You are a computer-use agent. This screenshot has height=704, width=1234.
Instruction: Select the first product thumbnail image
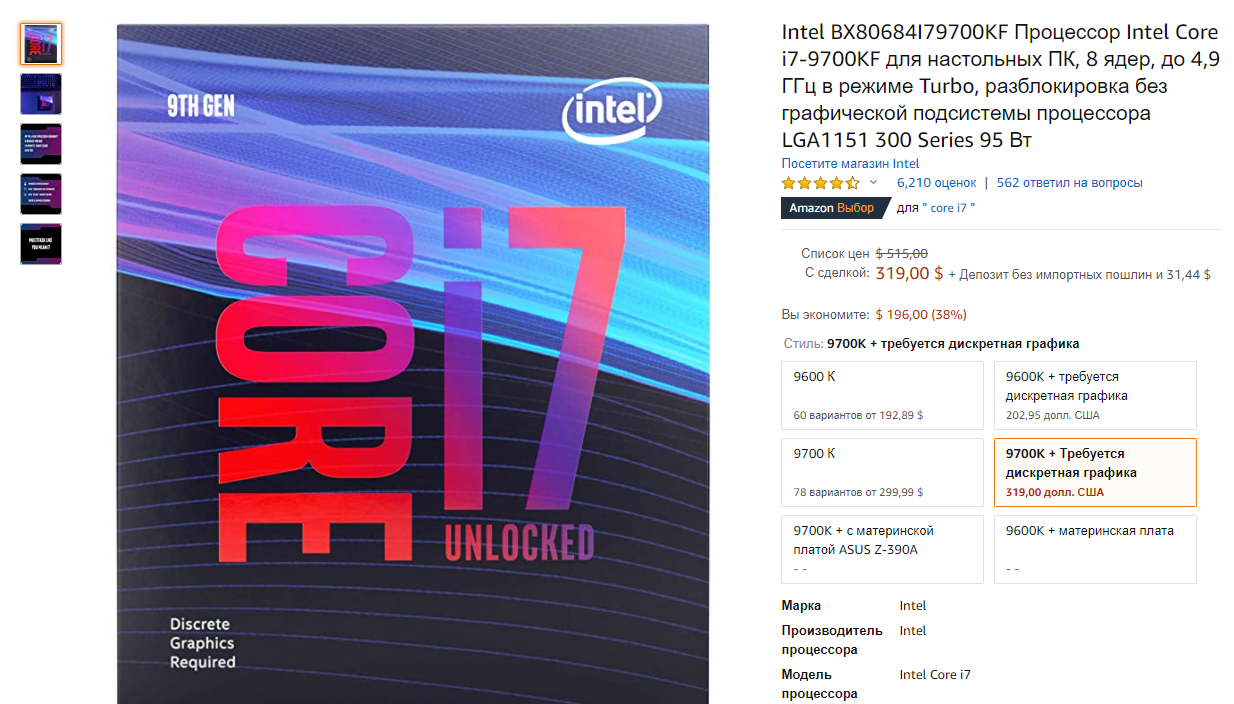pos(41,44)
